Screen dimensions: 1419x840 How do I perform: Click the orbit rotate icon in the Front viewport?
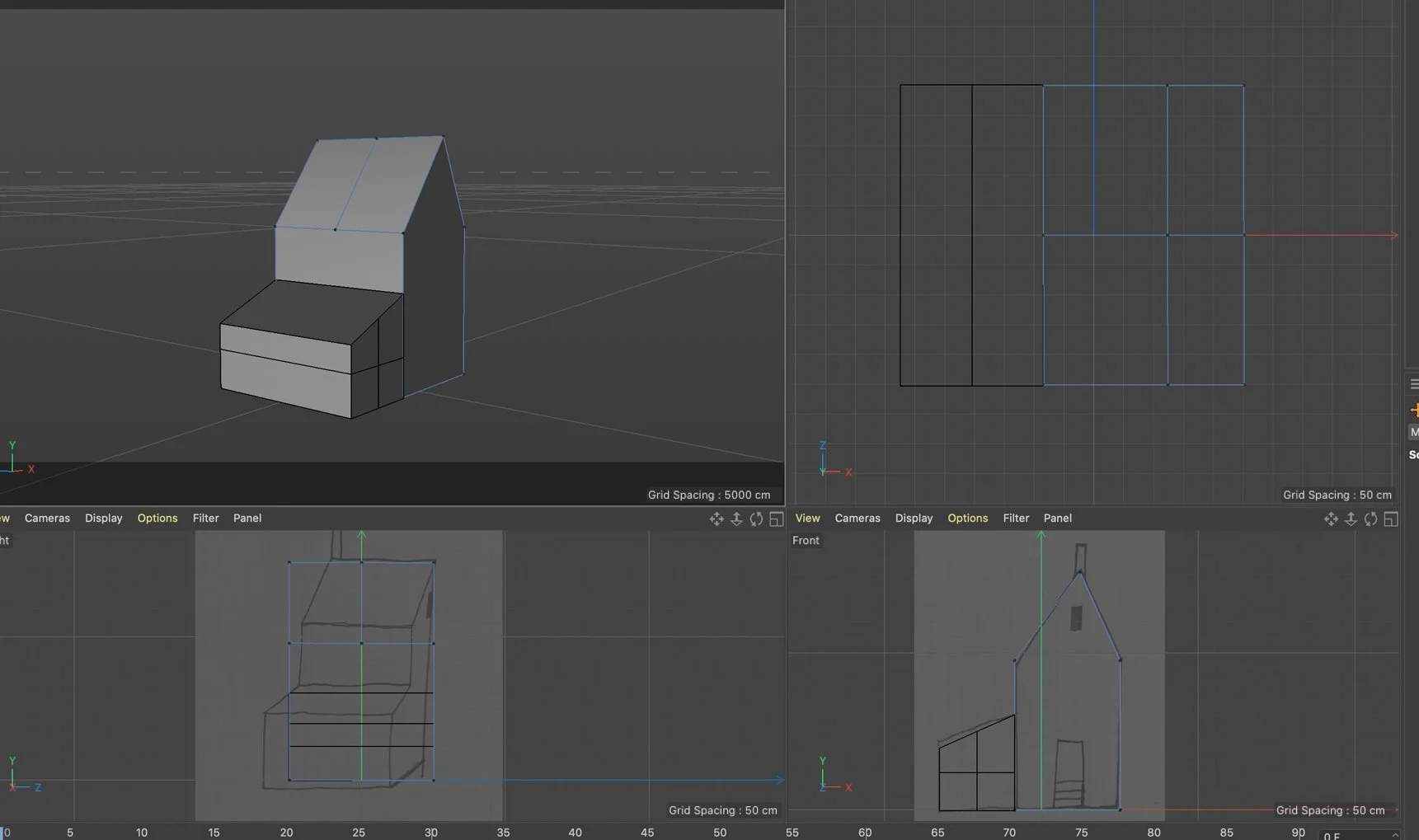pos(1370,519)
